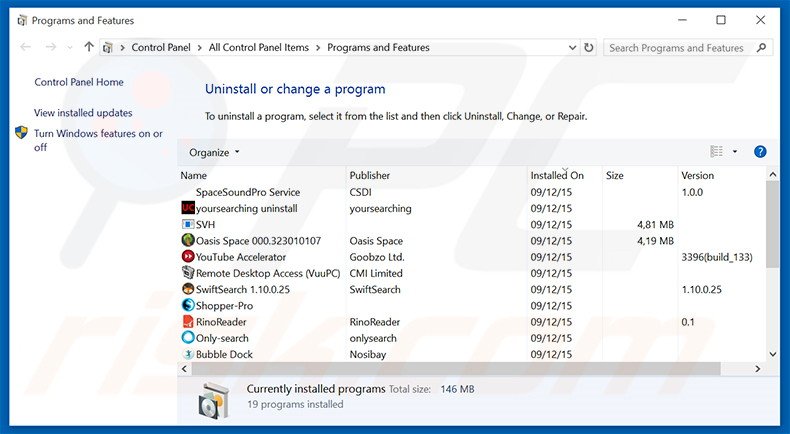Viewport: 790px width, 434px height.
Task: Open the recent locations dropdown arrow
Action: click(x=70, y=48)
